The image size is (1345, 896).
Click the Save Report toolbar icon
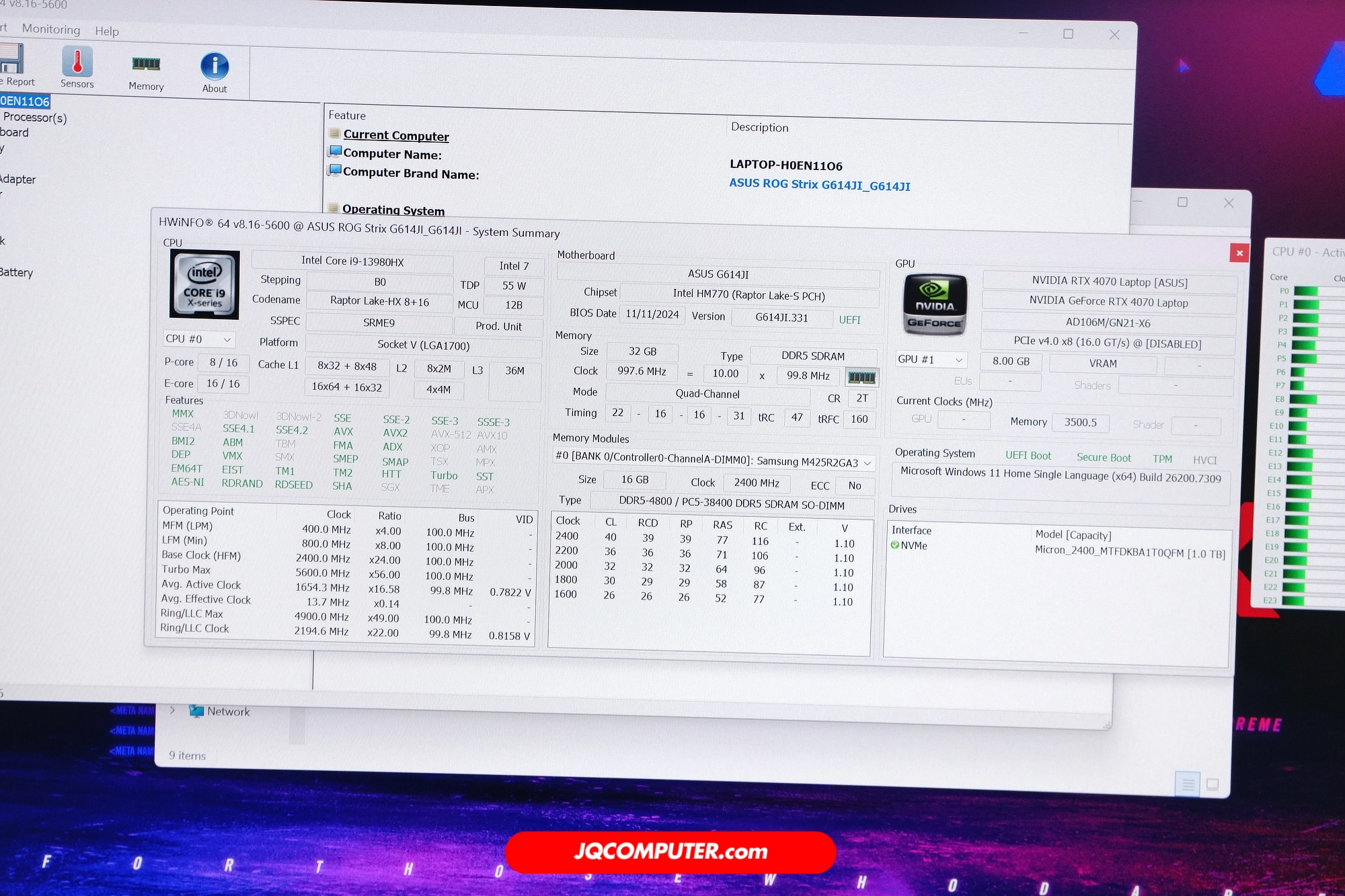[9, 64]
